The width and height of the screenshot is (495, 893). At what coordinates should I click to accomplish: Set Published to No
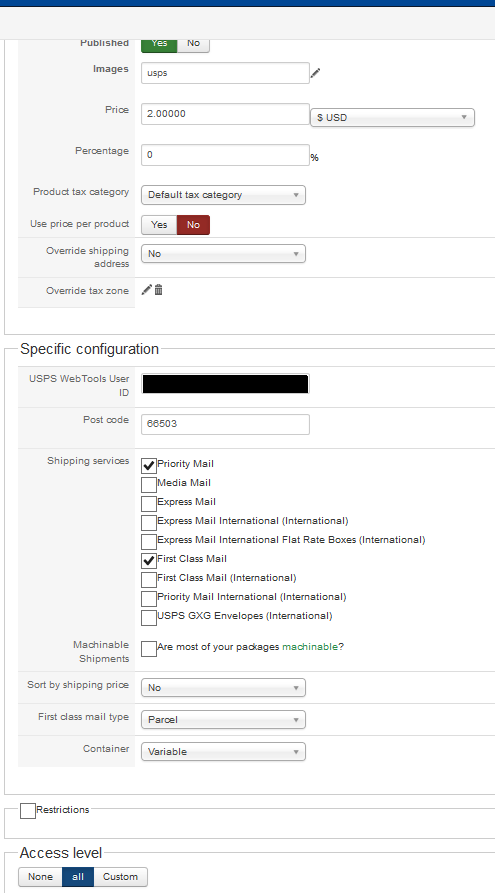193,43
